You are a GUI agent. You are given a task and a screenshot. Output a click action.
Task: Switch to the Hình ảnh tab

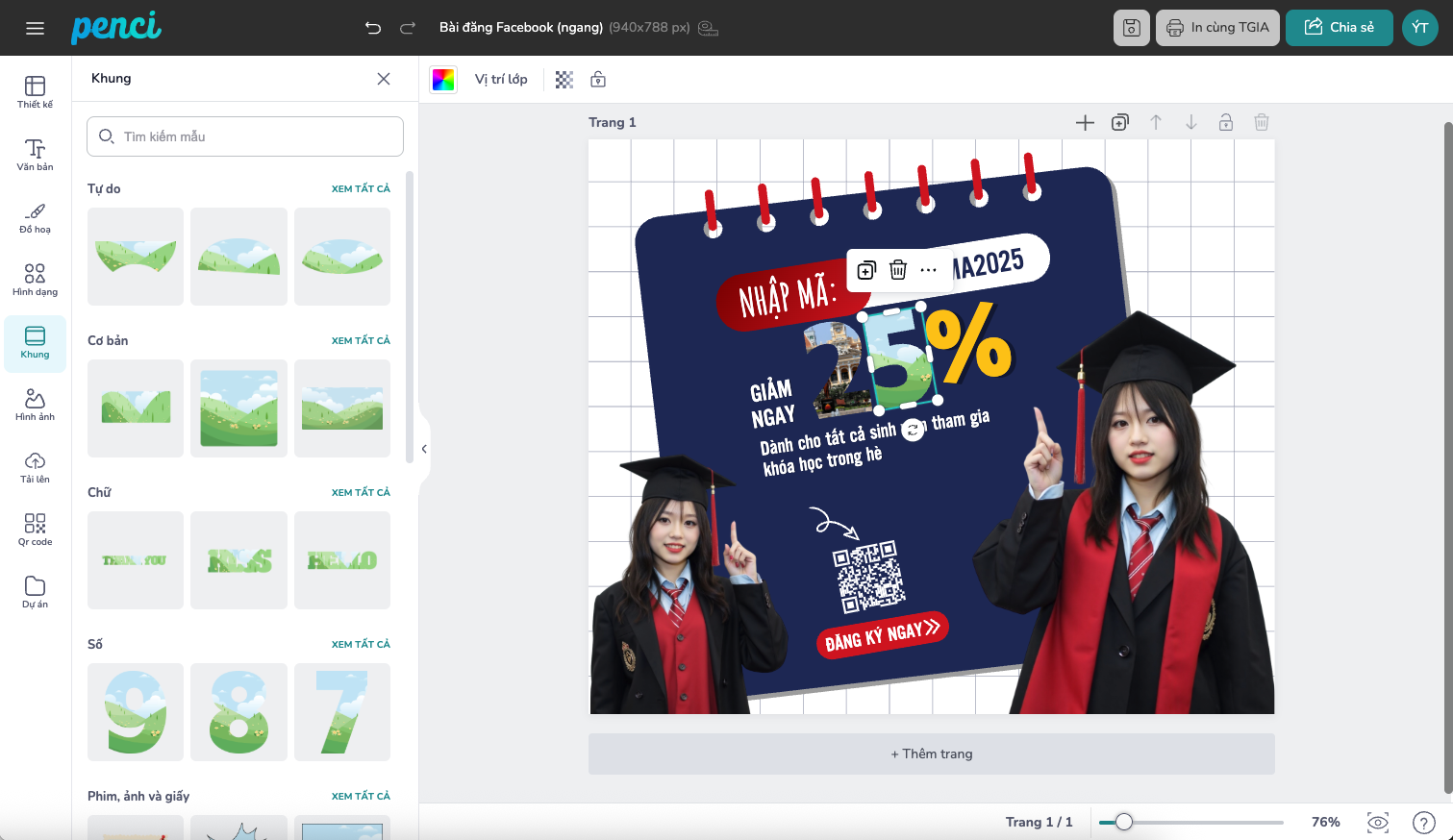point(35,405)
